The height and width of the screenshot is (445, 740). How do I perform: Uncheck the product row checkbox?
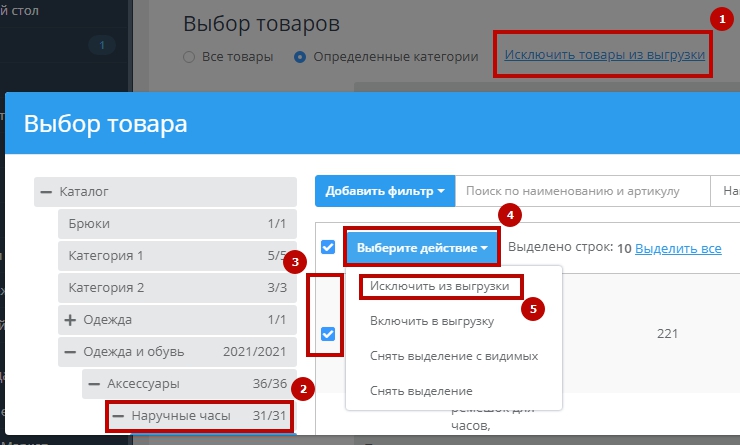click(328, 333)
